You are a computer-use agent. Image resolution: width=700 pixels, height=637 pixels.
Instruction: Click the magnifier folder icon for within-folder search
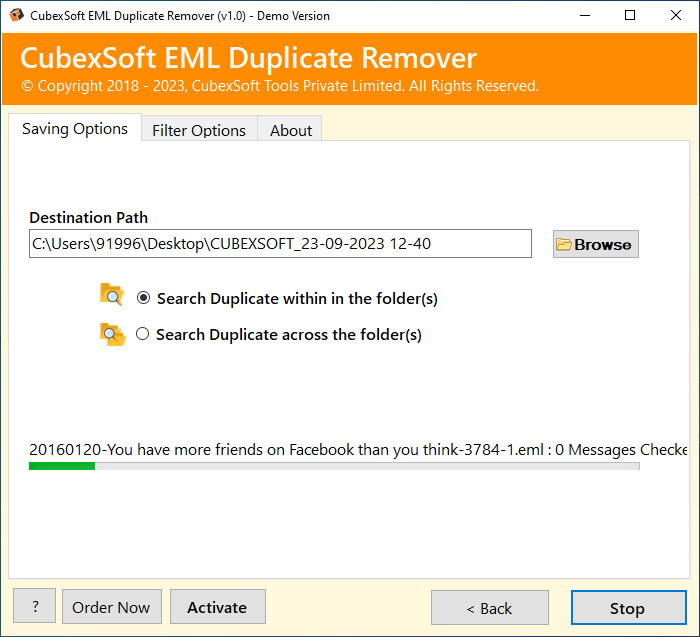click(x=111, y=295)
